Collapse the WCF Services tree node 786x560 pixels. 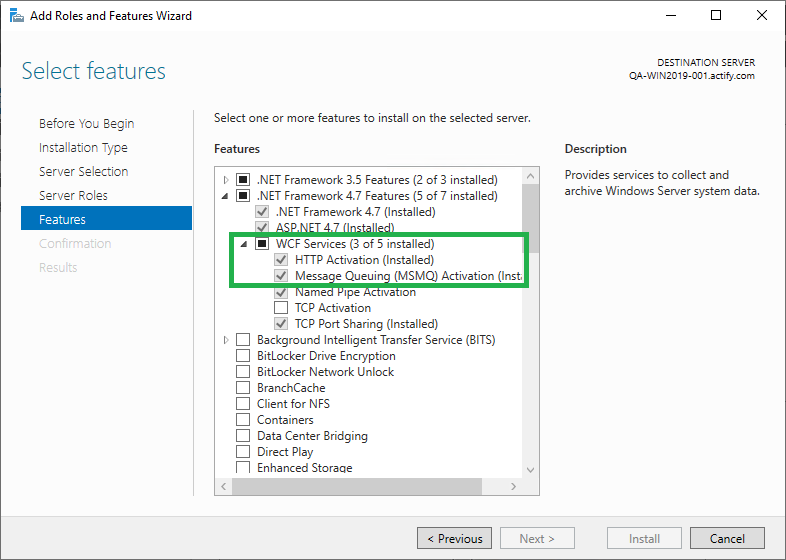[x=244, y=244]
